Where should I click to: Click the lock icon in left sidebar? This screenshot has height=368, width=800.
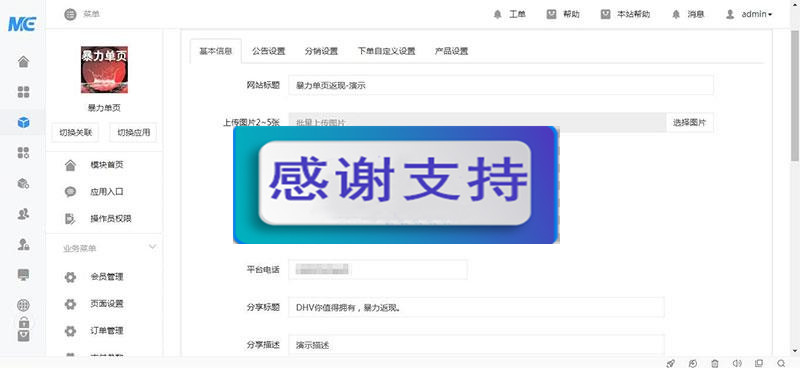(23, 322)
